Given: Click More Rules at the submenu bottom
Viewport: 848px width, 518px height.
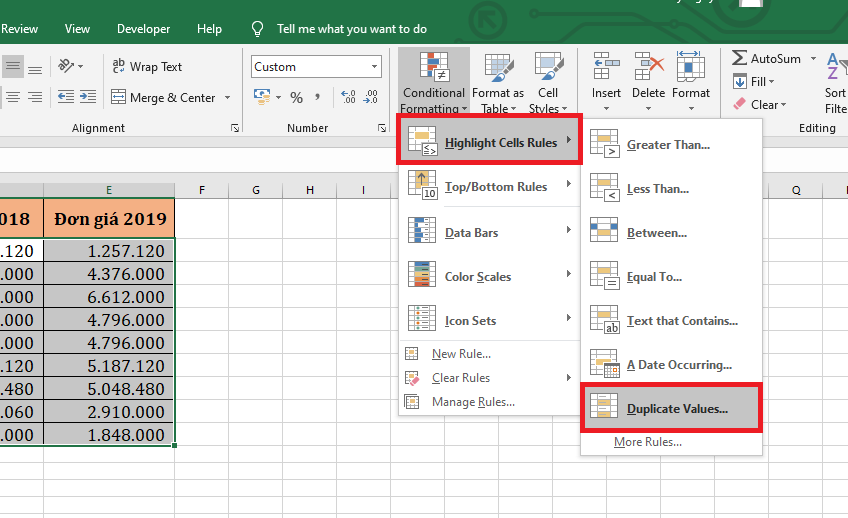Looking at the screenshot, I should point(648,442).
